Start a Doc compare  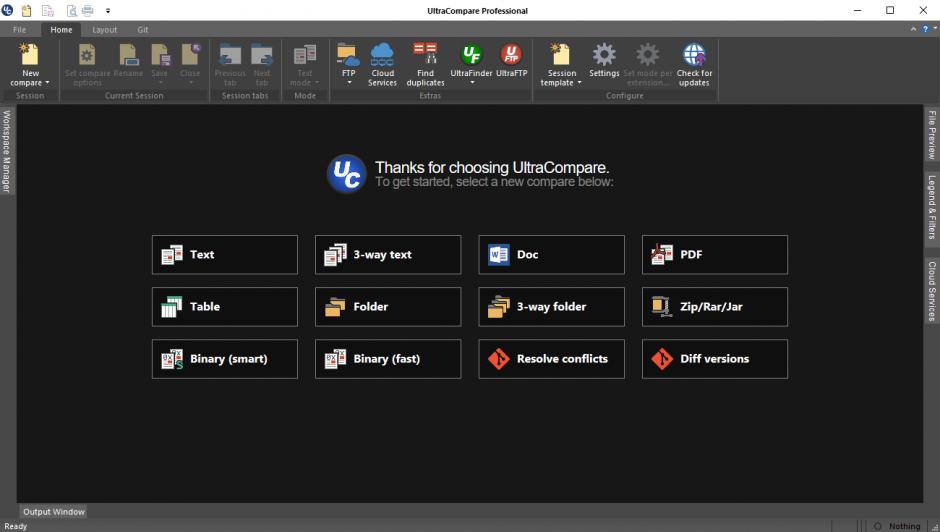pos(552,254)
